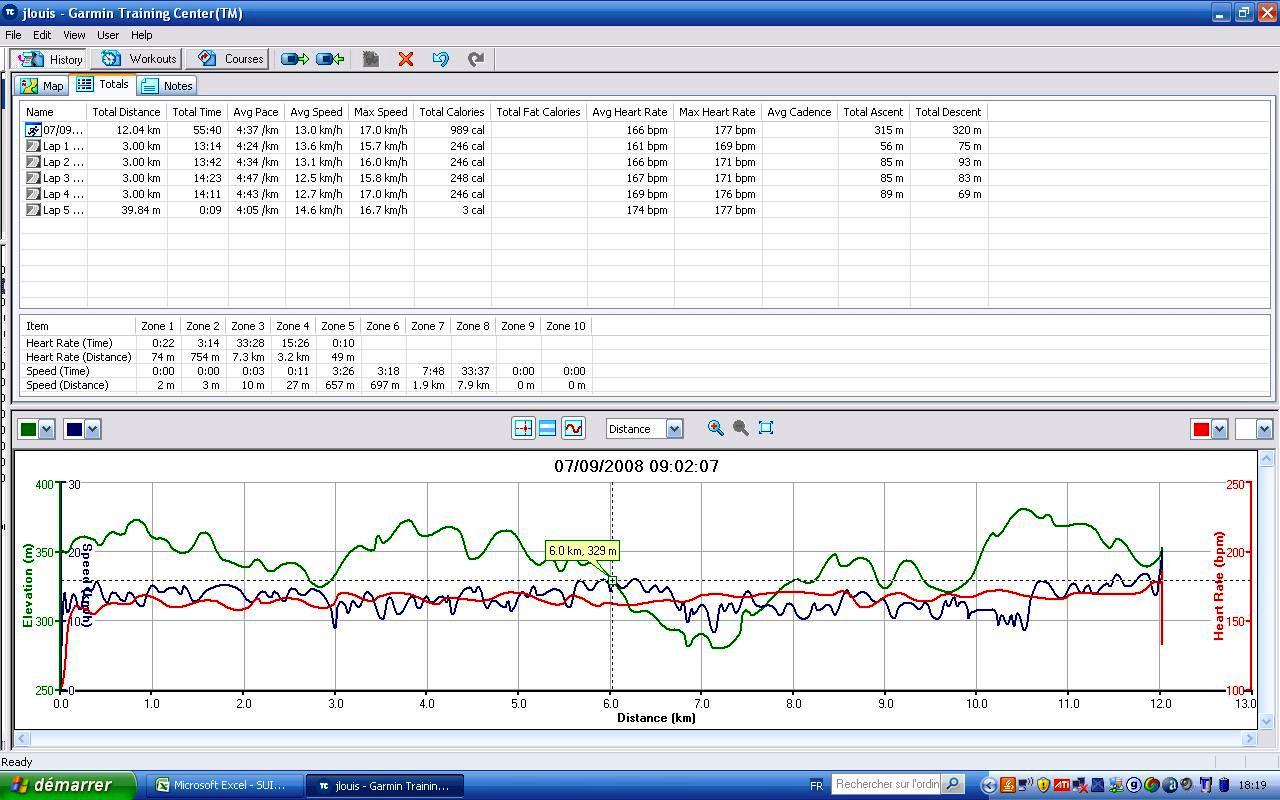Open the User menu
The image size is (1280, 800).
[x=108, y=35]
